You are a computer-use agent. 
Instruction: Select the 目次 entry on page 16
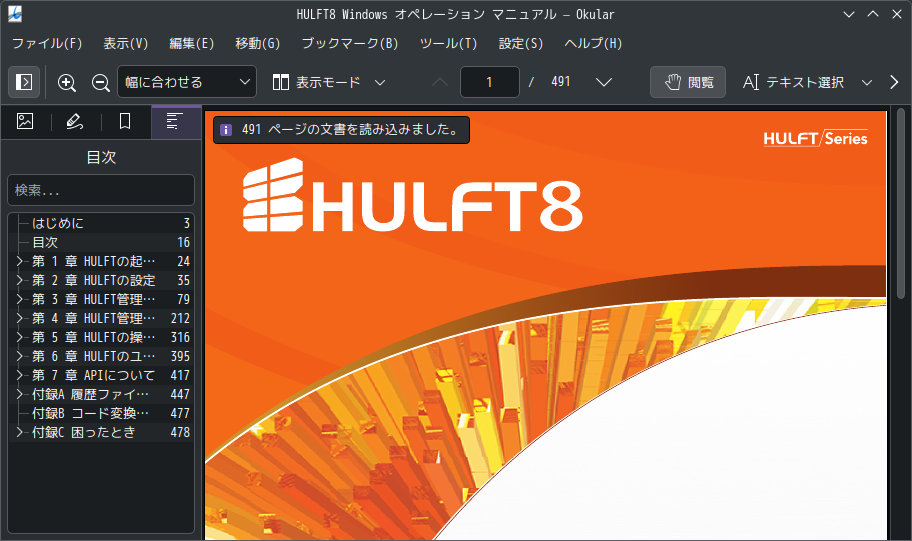click(x=101, y=243)
